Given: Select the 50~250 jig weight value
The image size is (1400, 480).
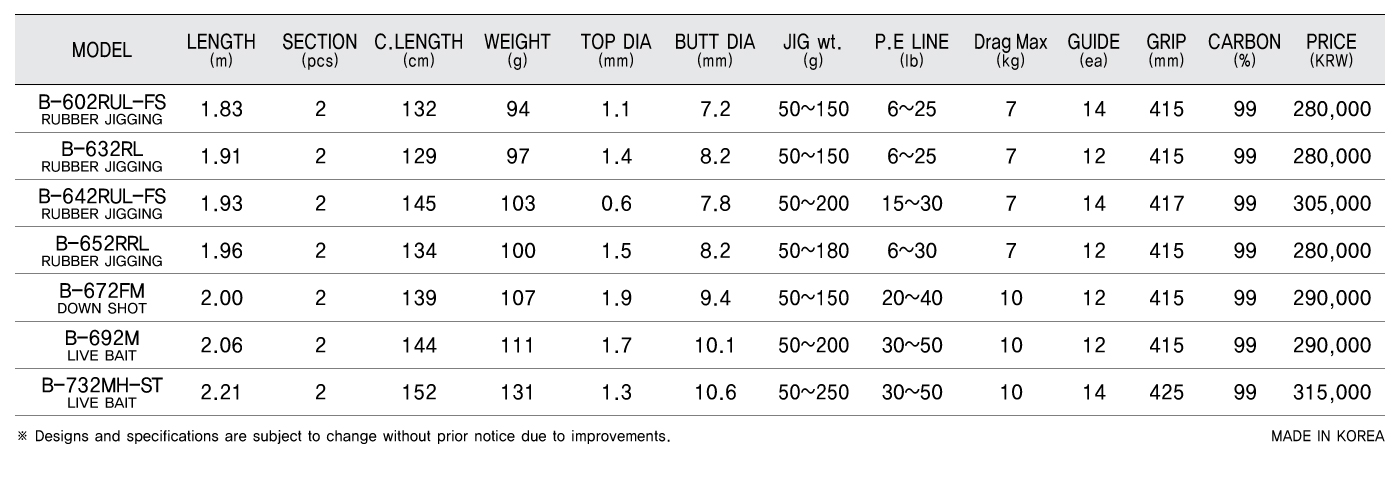Looking at the screenshot, I should pyautogui.click(x=813, y=393).
